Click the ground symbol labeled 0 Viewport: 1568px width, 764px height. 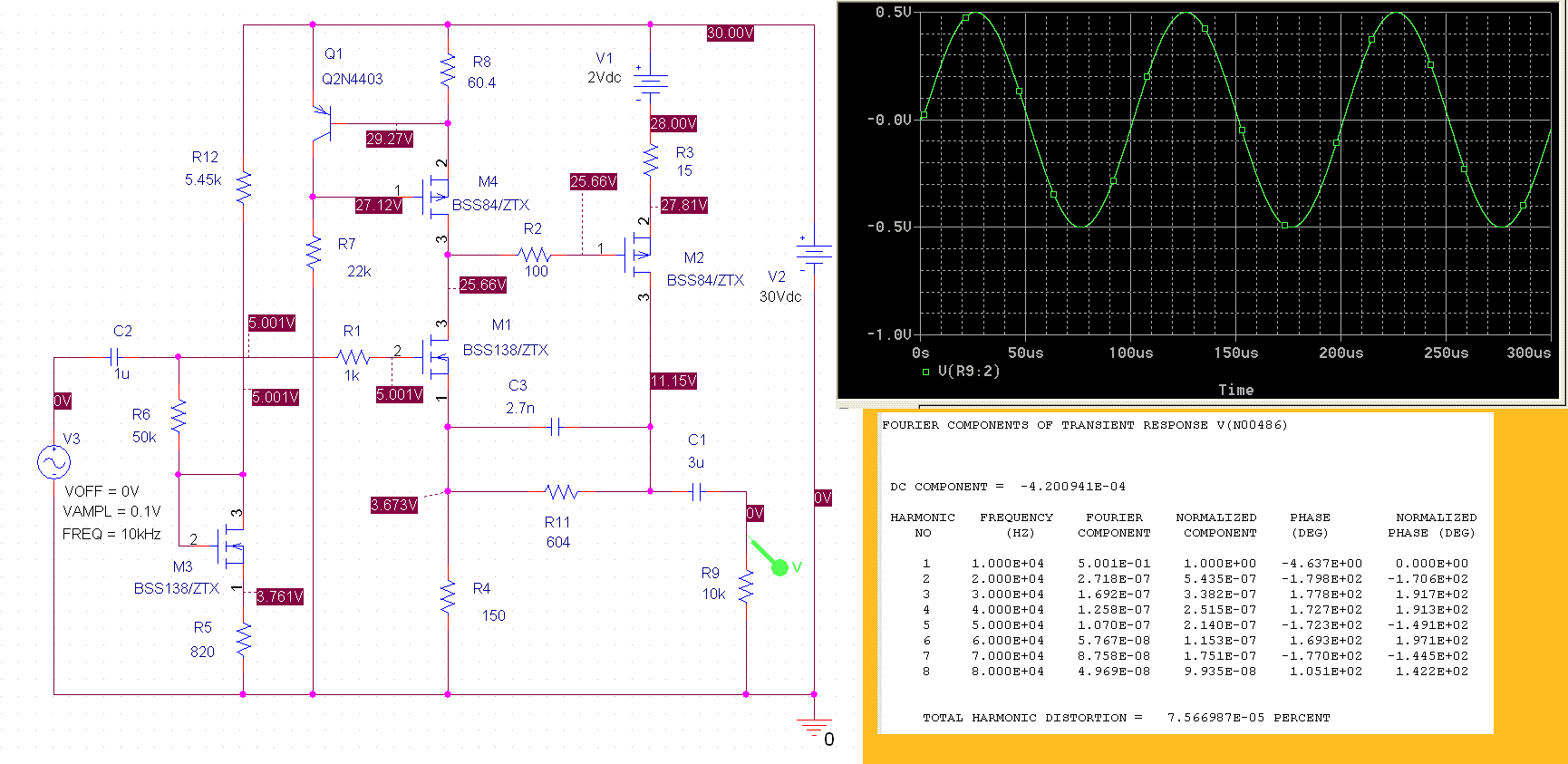(814, 728)
